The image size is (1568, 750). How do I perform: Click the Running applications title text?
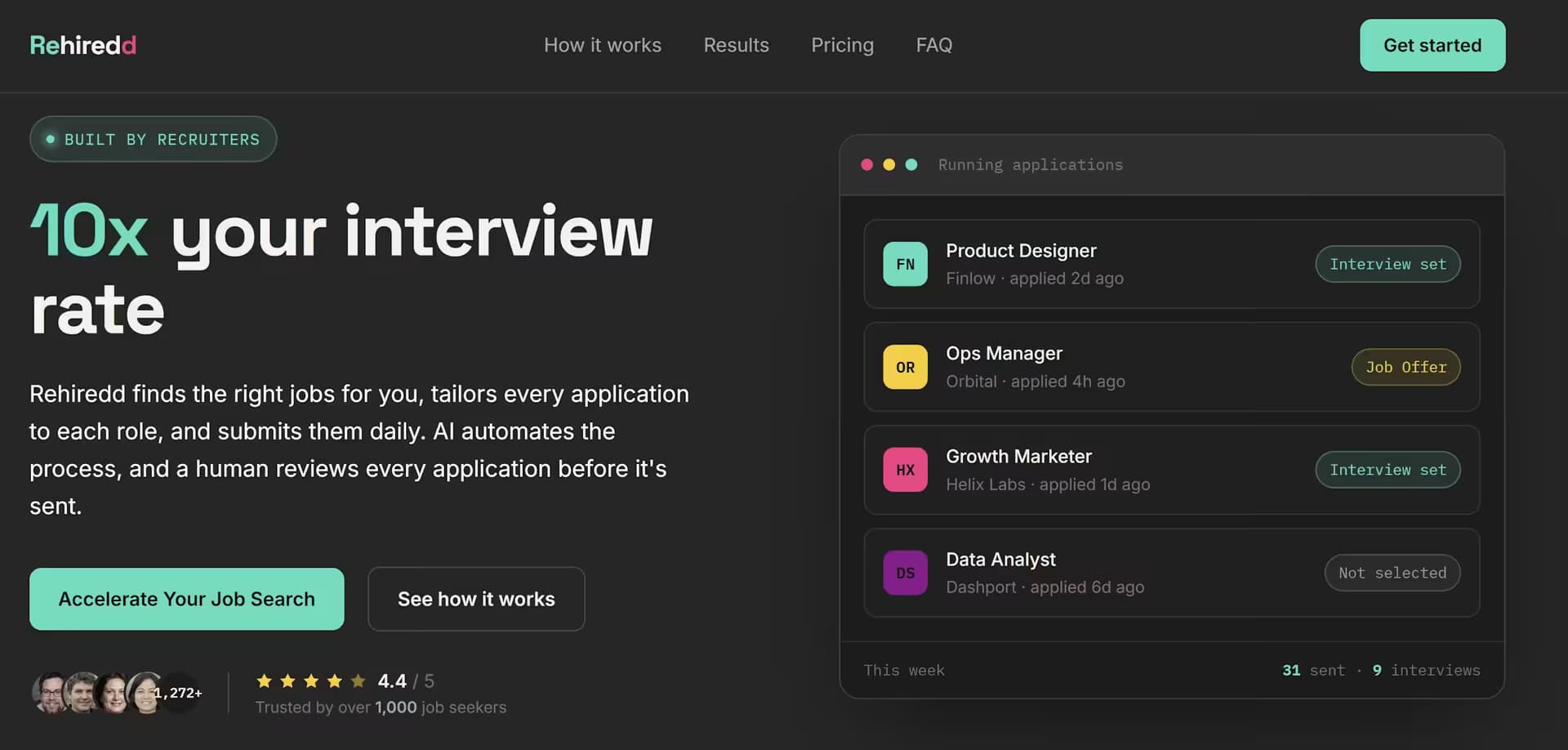[x=1031, y=164]
